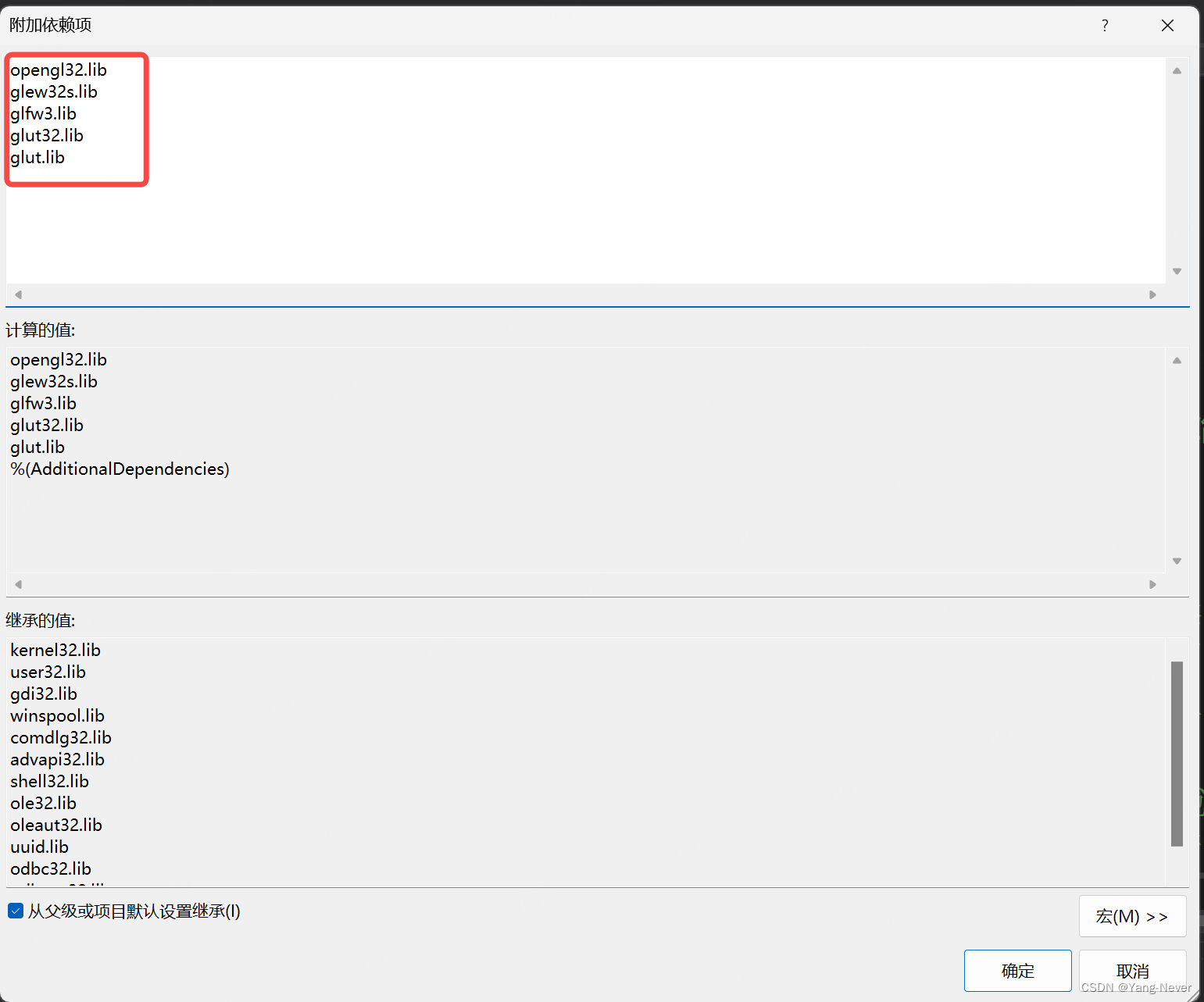Click the edit box scroll right arrow
Image resolution: width=1204 pixels, height=1002 pixels.
pyautogui.click(x=1152, y=294)
